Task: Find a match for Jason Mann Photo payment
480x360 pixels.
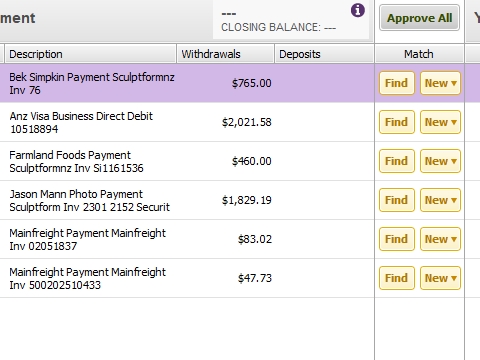Action: tap(397, 200)
